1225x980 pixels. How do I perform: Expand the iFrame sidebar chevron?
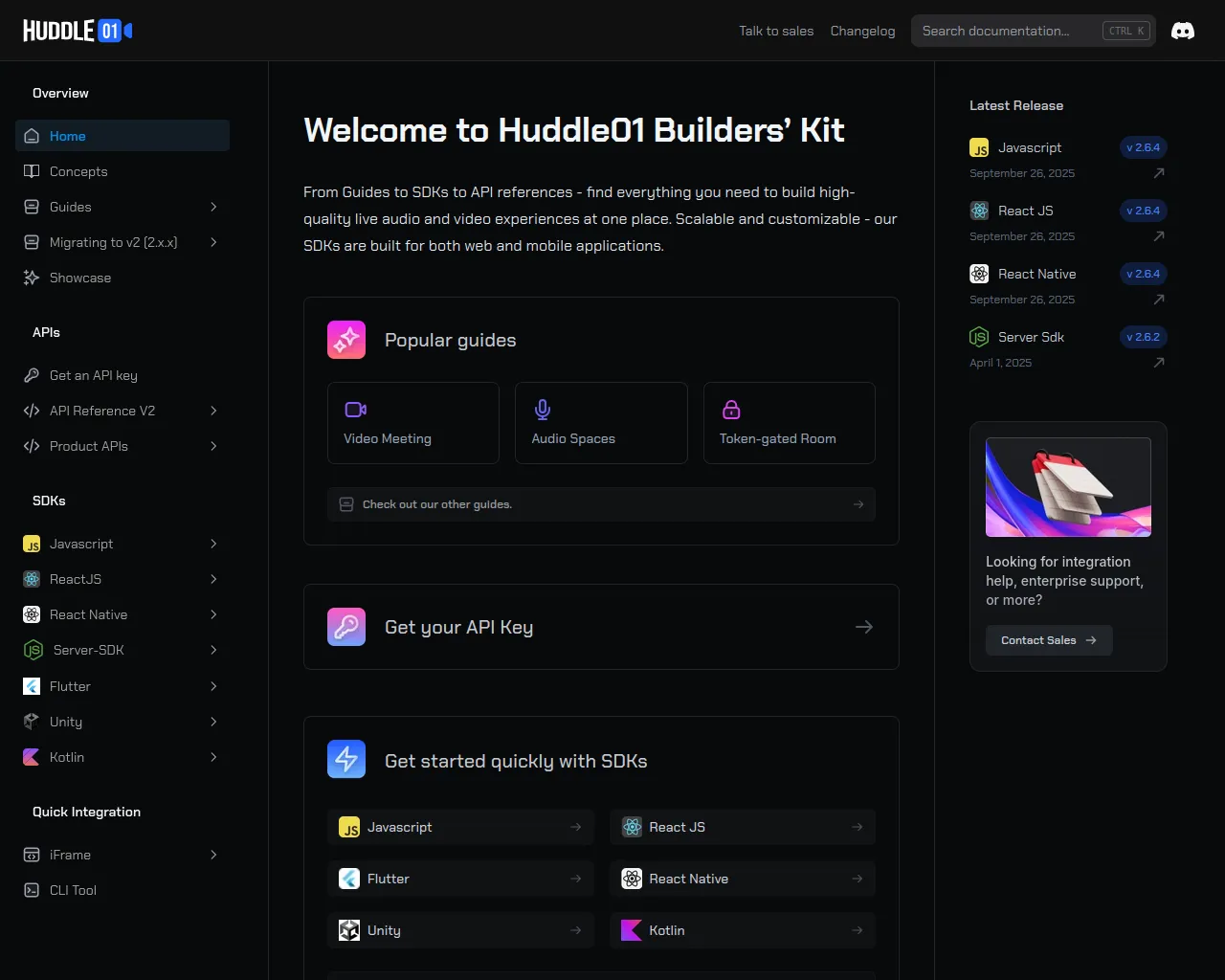[x=213, y=855]
